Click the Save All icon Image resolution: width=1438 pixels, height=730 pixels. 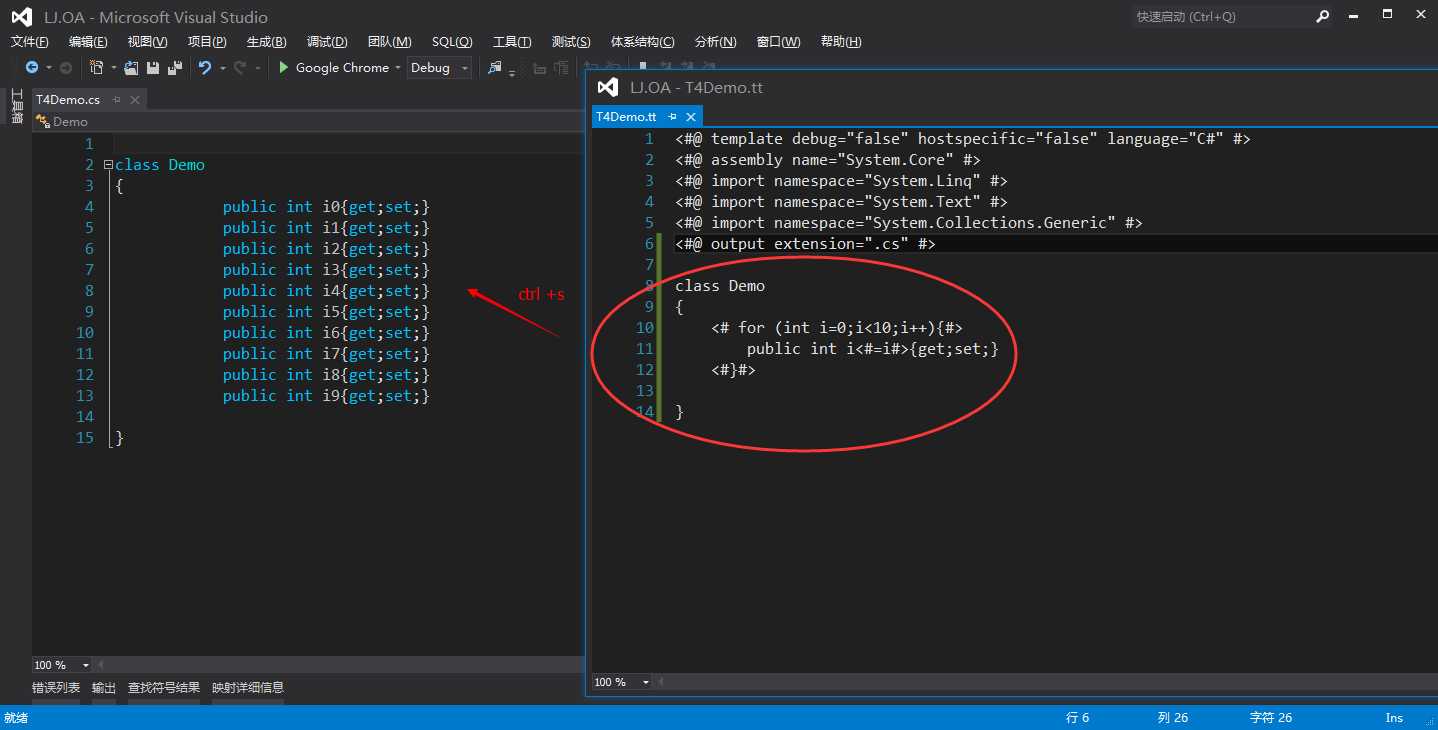175,68
